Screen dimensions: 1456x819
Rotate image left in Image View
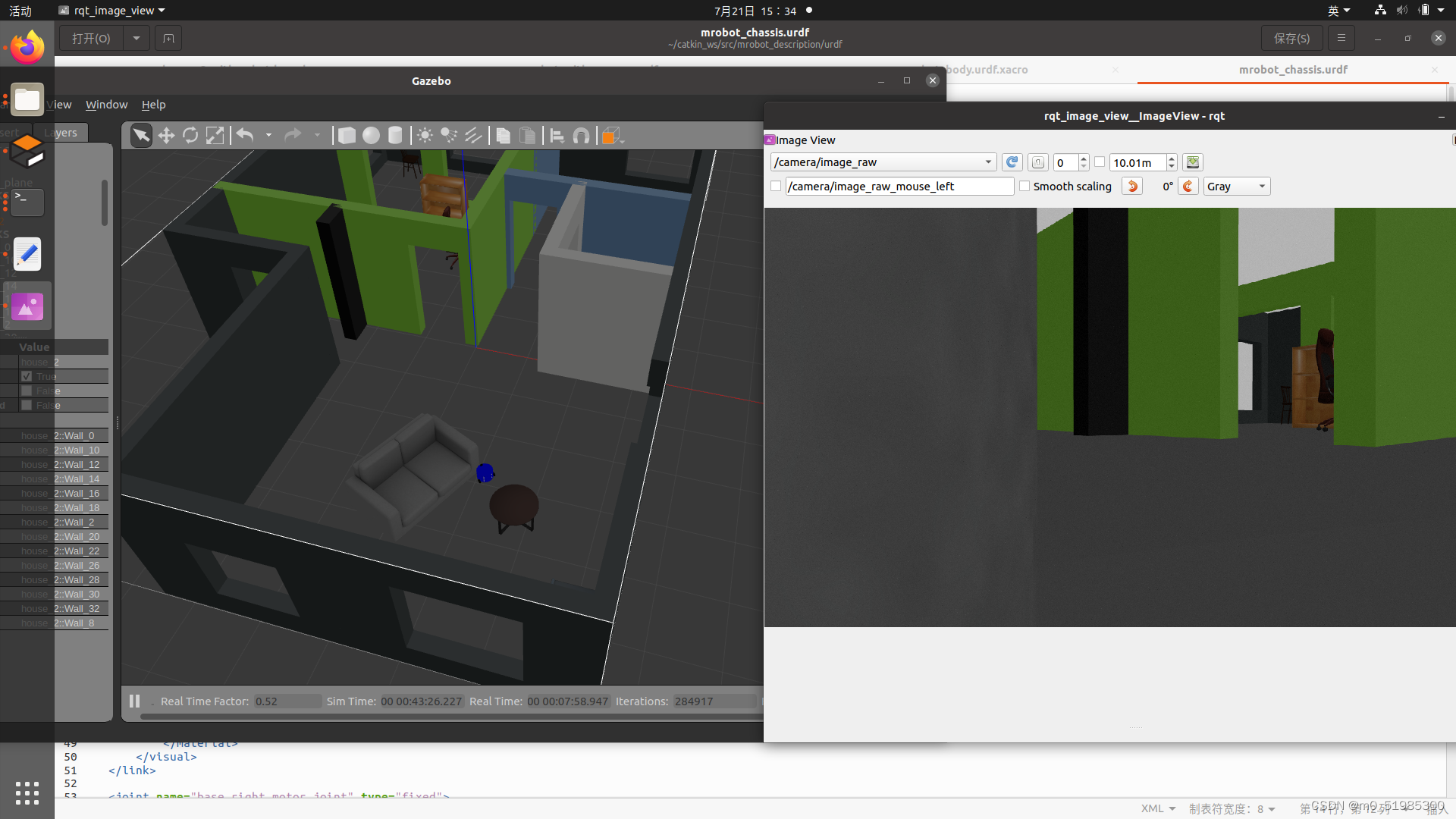pos(1132,187)
